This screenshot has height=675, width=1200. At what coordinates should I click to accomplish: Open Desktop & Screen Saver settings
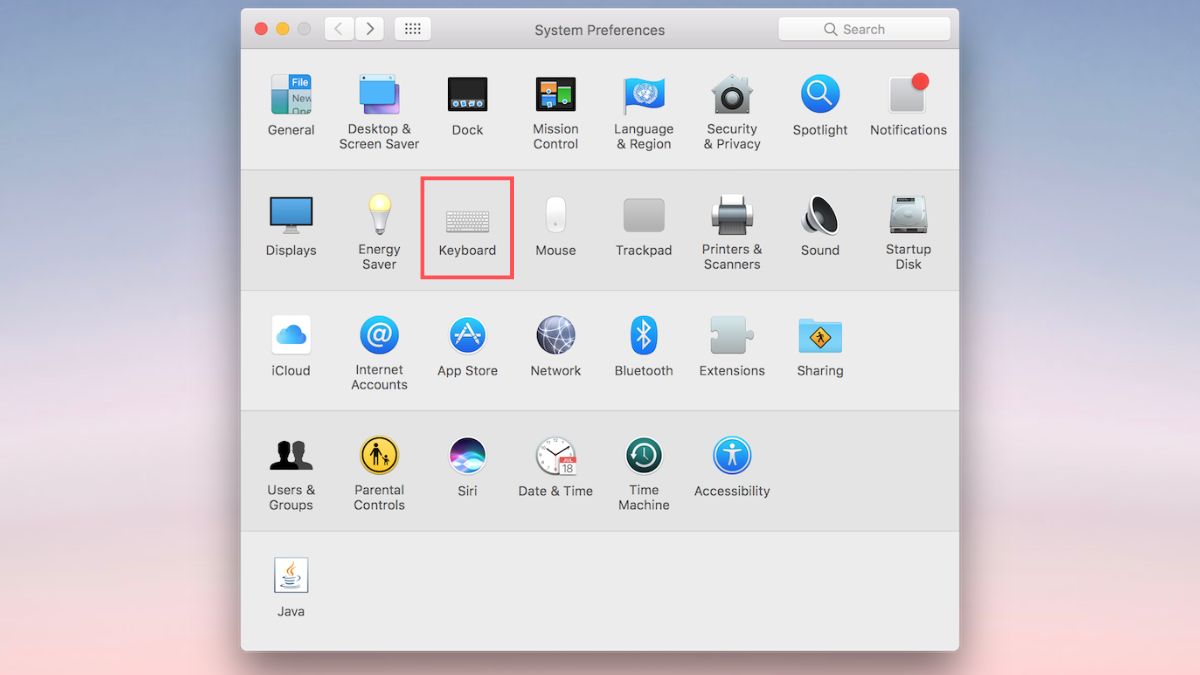pyautogui.click(x=379, y=112)
